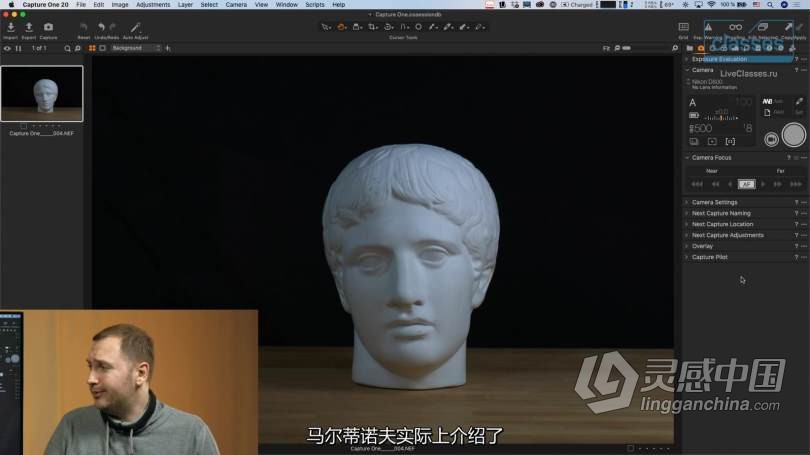This screenshot has height=455, width=810.
Task: Click the camera white balance picker
Action: point(799,101)
